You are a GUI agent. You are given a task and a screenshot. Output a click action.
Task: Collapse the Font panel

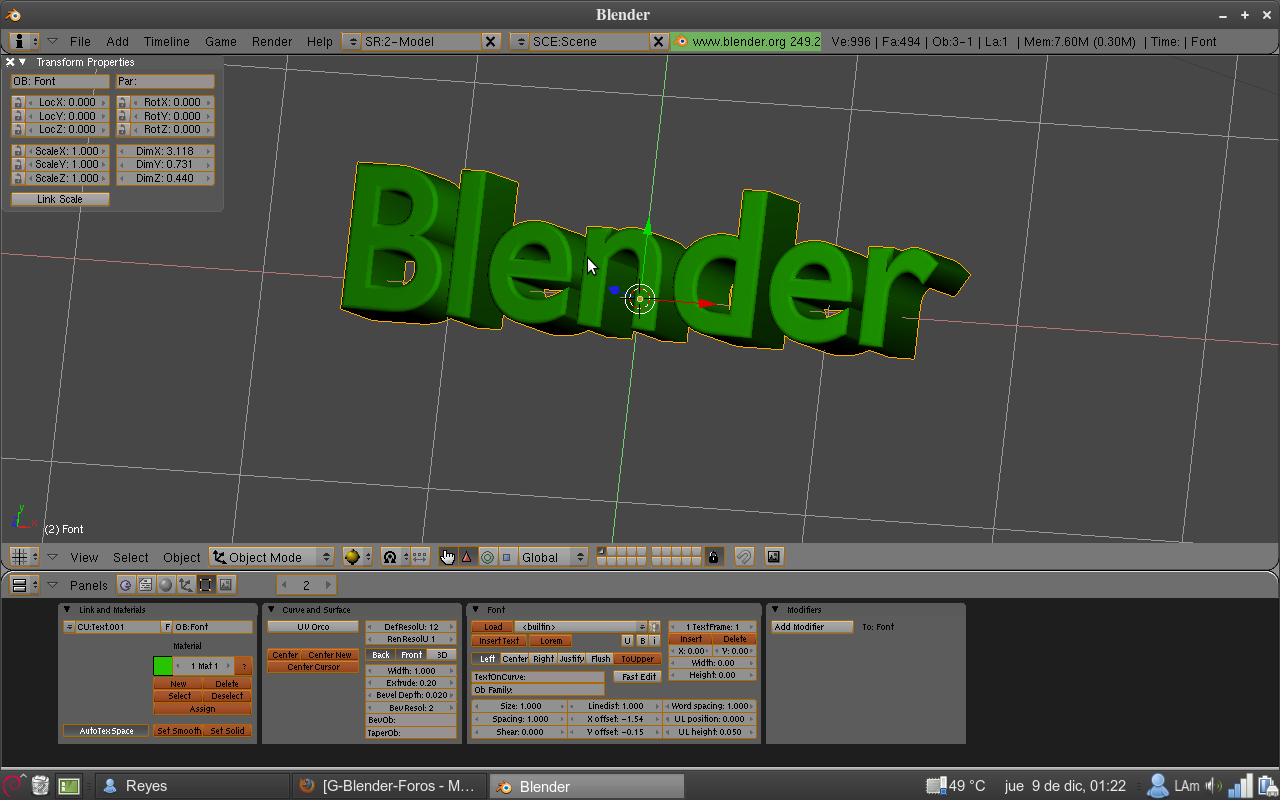[475, 610]
